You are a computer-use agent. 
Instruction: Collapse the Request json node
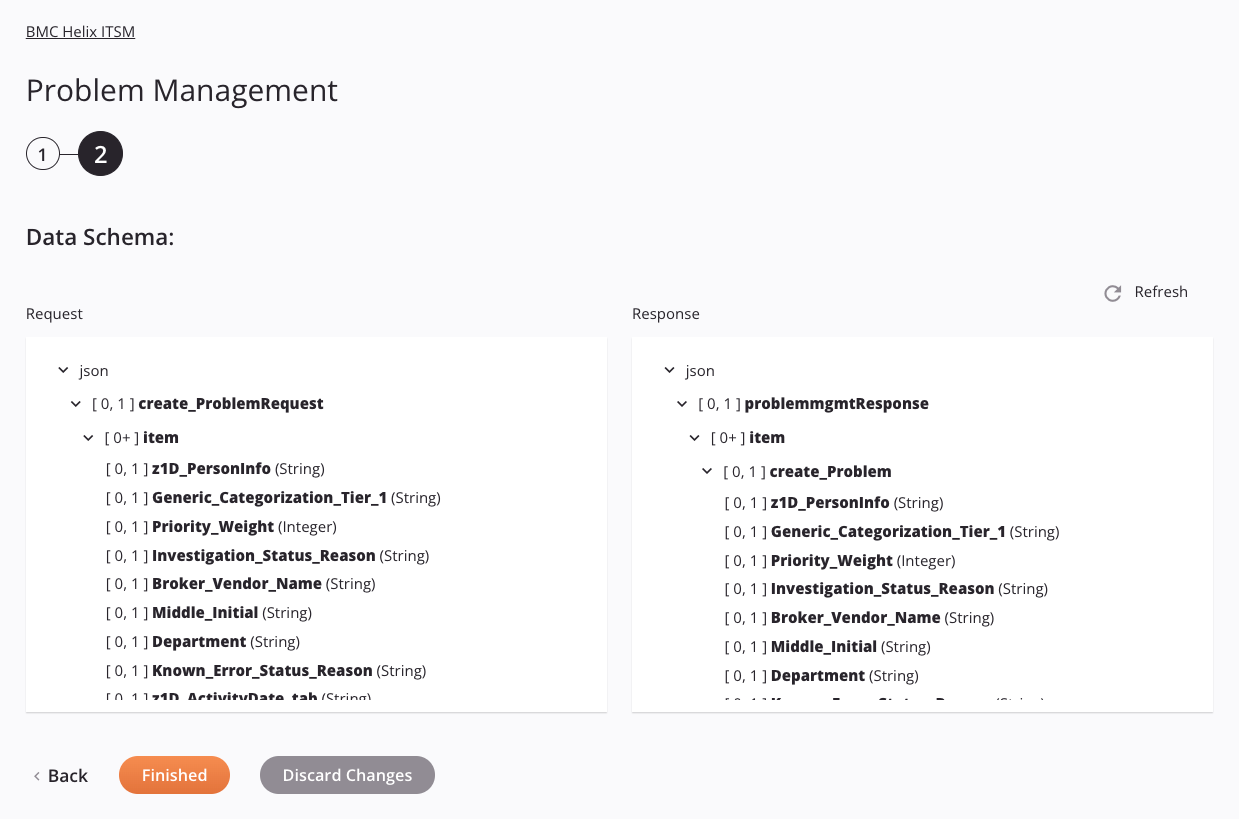tap(64, 371)
